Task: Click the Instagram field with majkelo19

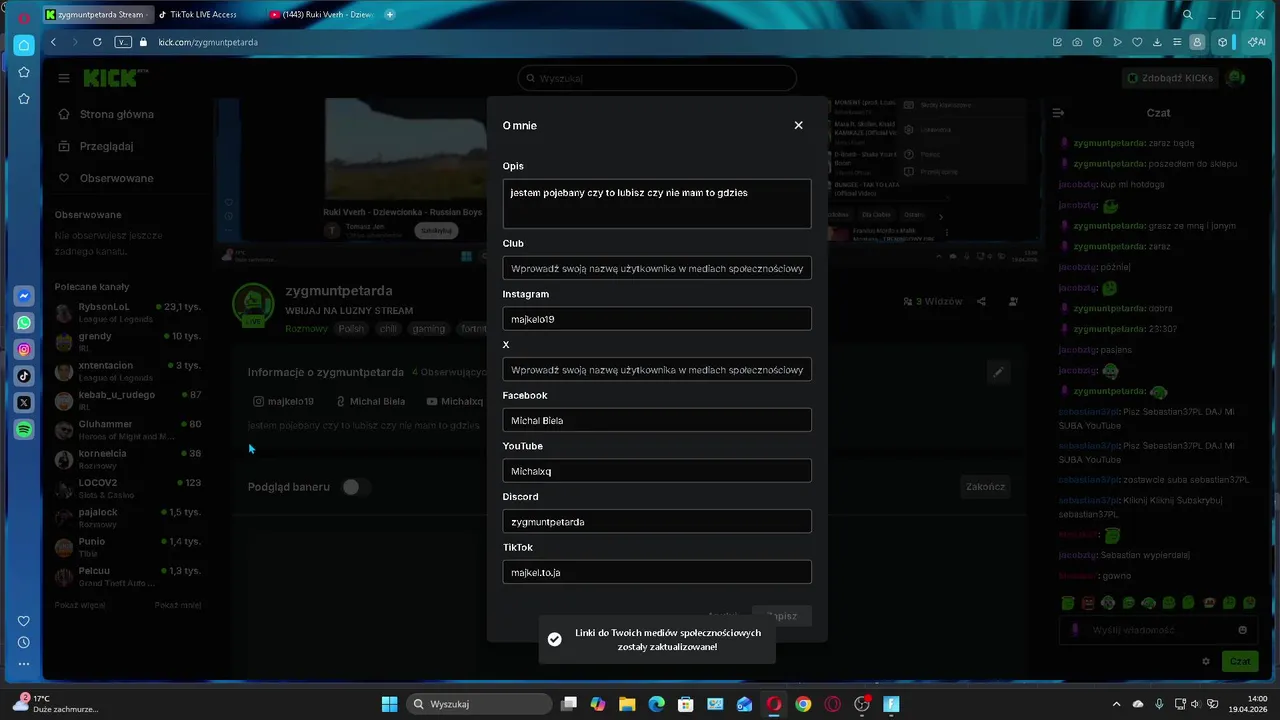Action: 657,319
